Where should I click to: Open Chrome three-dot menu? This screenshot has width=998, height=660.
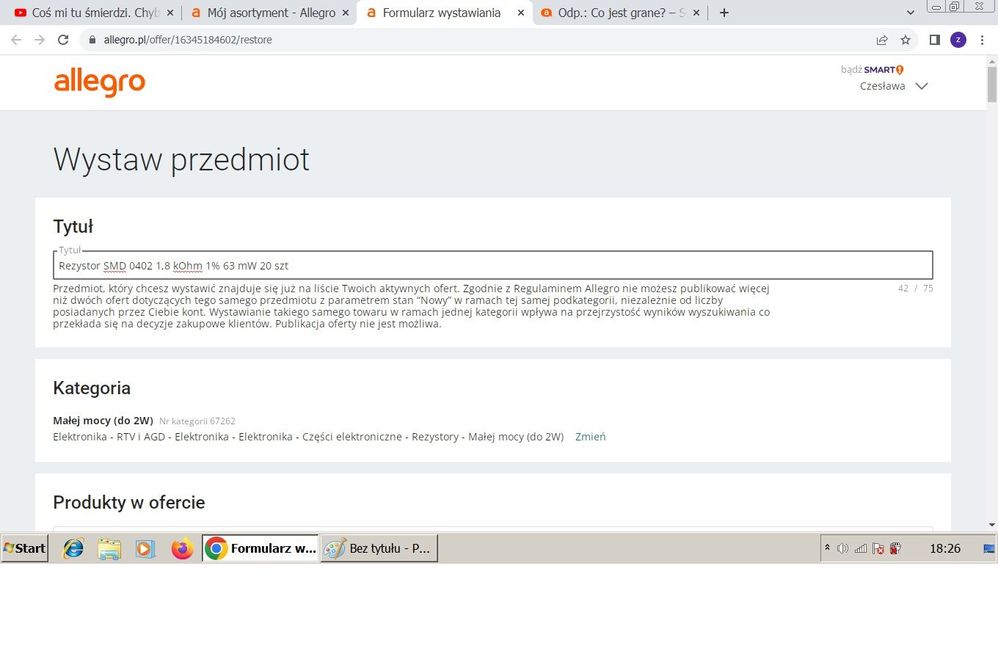(x=982, y=40)
